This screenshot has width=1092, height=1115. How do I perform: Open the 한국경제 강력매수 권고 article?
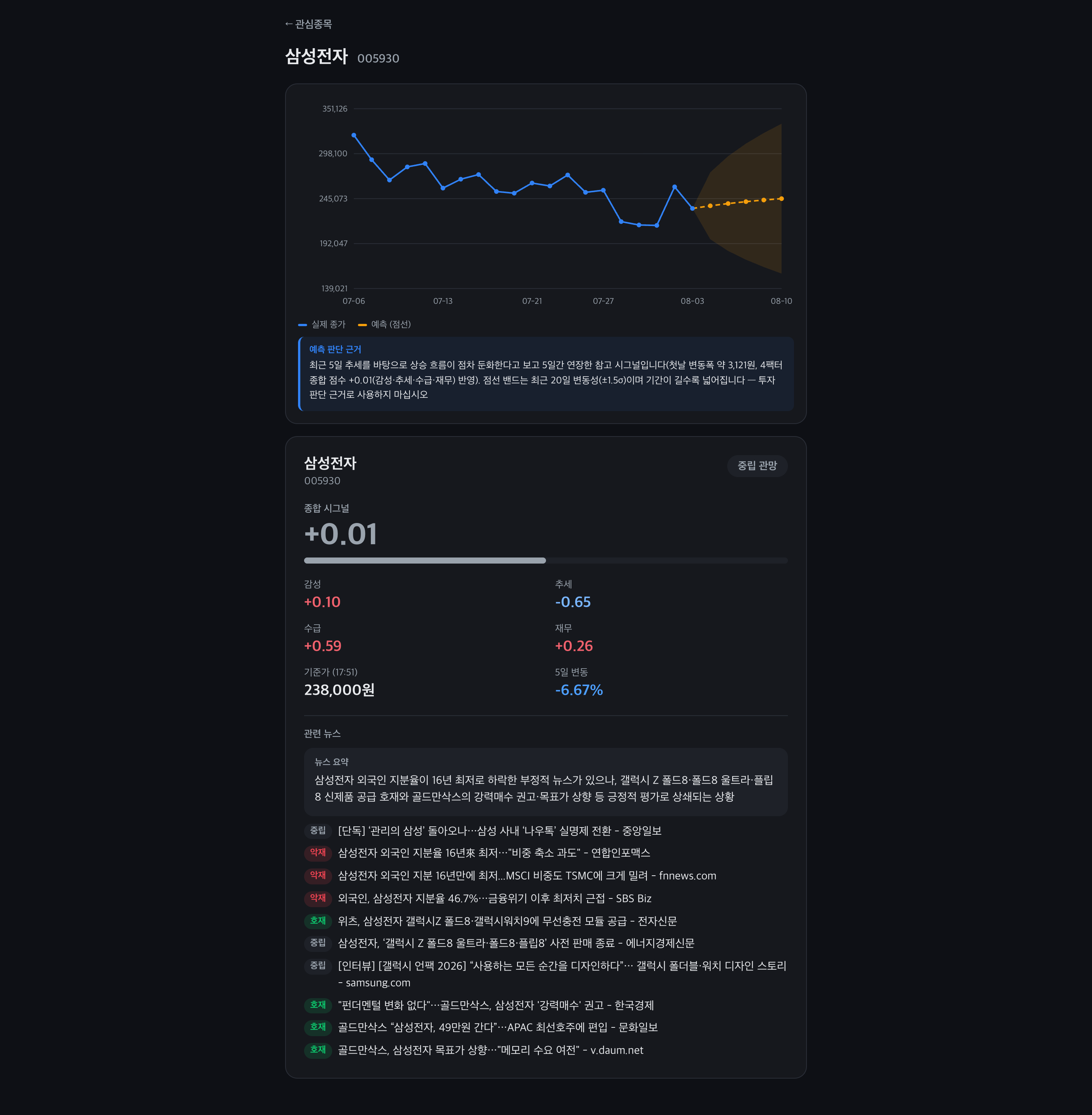pyautogui.click(x=496, y=1005)
